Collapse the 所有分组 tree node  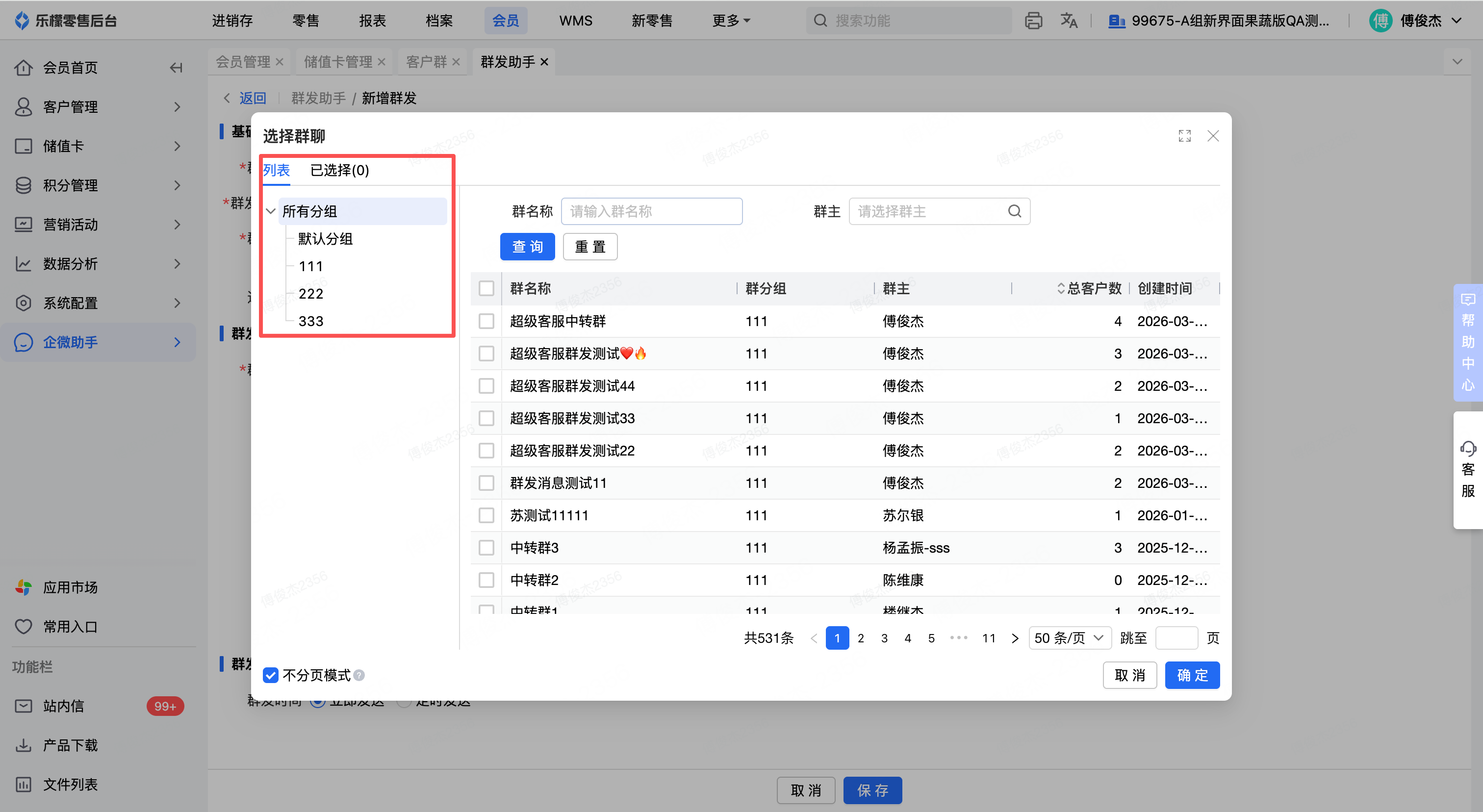271,211
